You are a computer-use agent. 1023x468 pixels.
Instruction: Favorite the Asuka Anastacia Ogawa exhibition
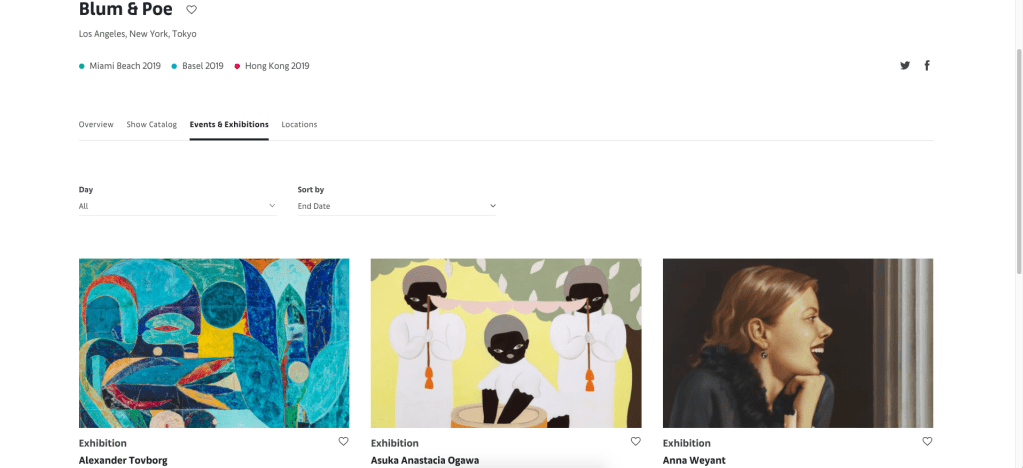click(x=635, y=441)
